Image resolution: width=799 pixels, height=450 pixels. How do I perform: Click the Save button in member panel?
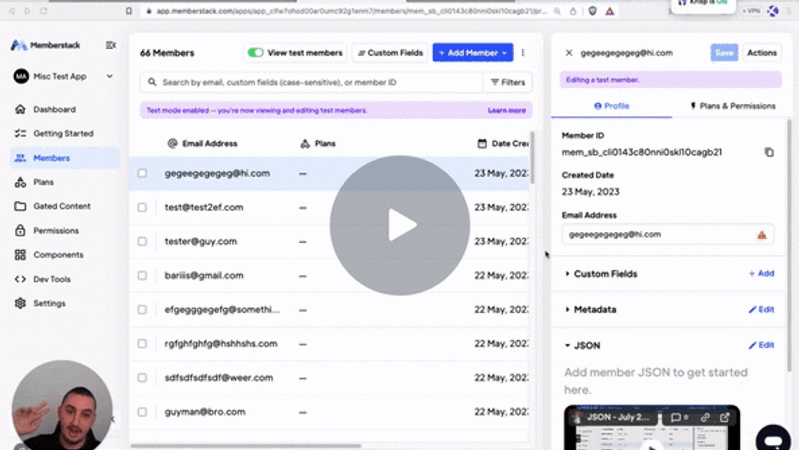point(724,52)
